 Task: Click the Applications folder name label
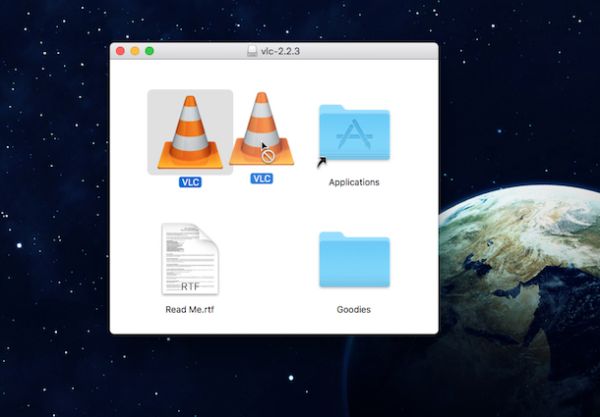tap(354, 182)
